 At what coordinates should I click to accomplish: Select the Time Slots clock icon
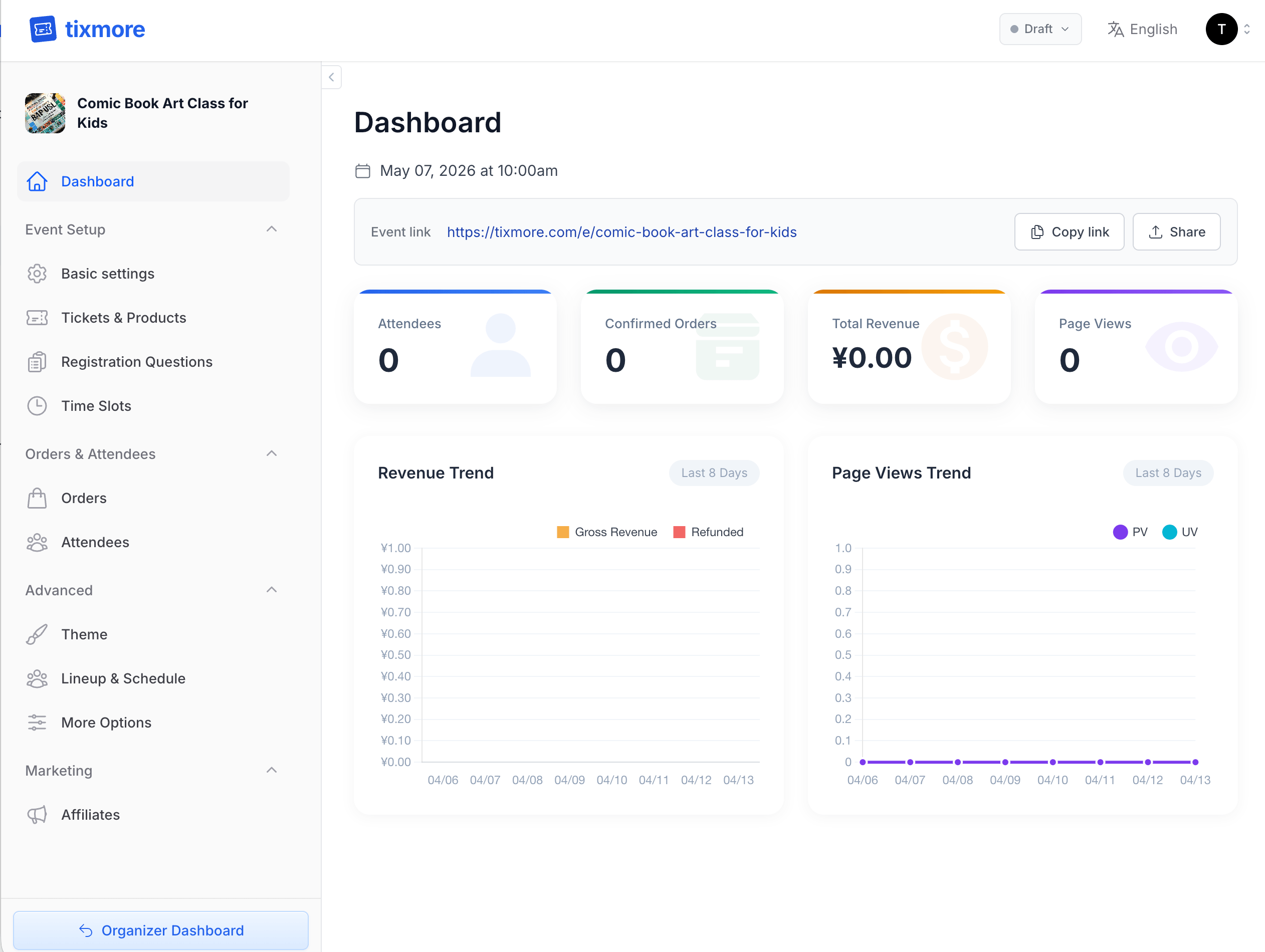37,405
